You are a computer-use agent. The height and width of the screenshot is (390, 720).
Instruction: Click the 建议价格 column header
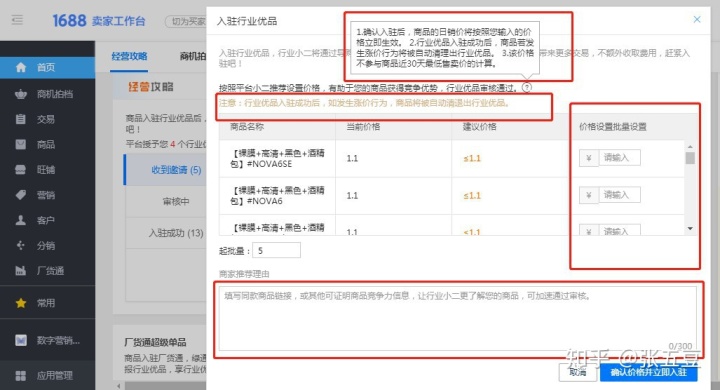pos(480,127)
